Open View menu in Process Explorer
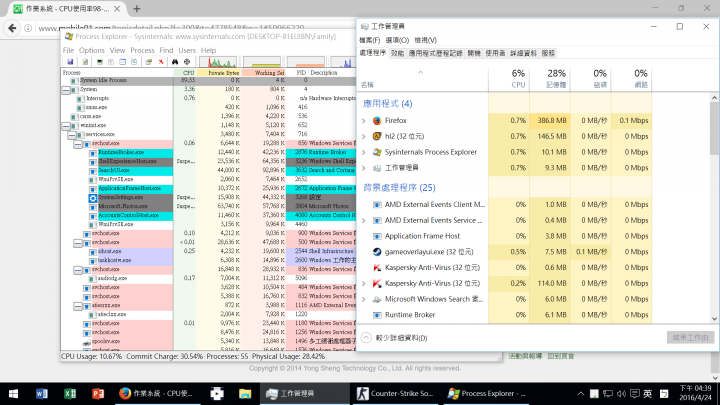The width and height of the screenshot is (720, 405). (x=117, y=50)
